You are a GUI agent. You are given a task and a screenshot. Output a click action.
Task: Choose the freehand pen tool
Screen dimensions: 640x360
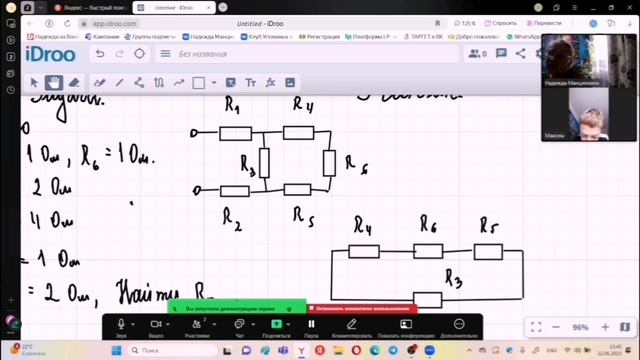pyautogui.click(x=99, y=83)
